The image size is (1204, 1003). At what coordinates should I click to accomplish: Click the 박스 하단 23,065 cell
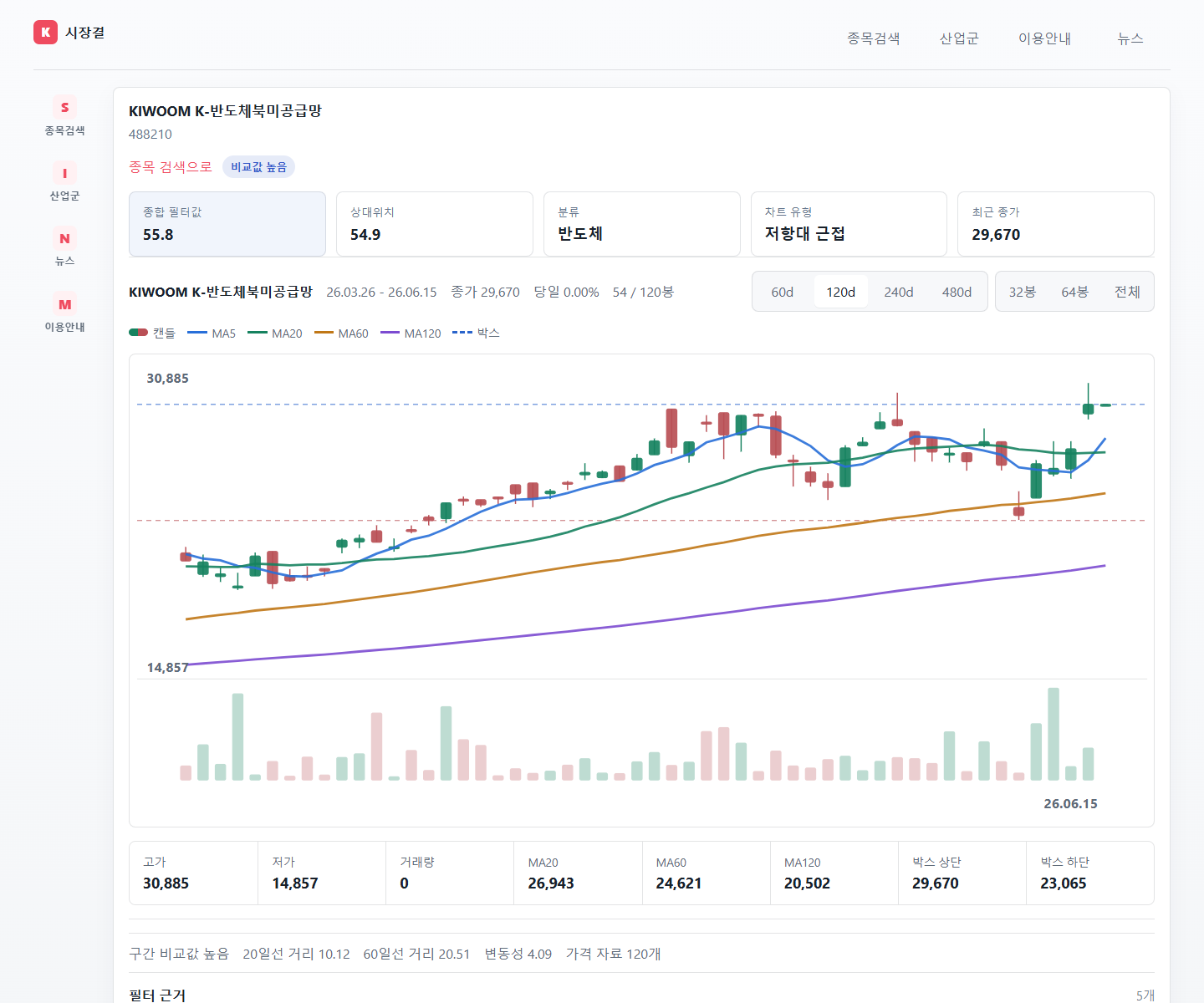[1090, 873]
